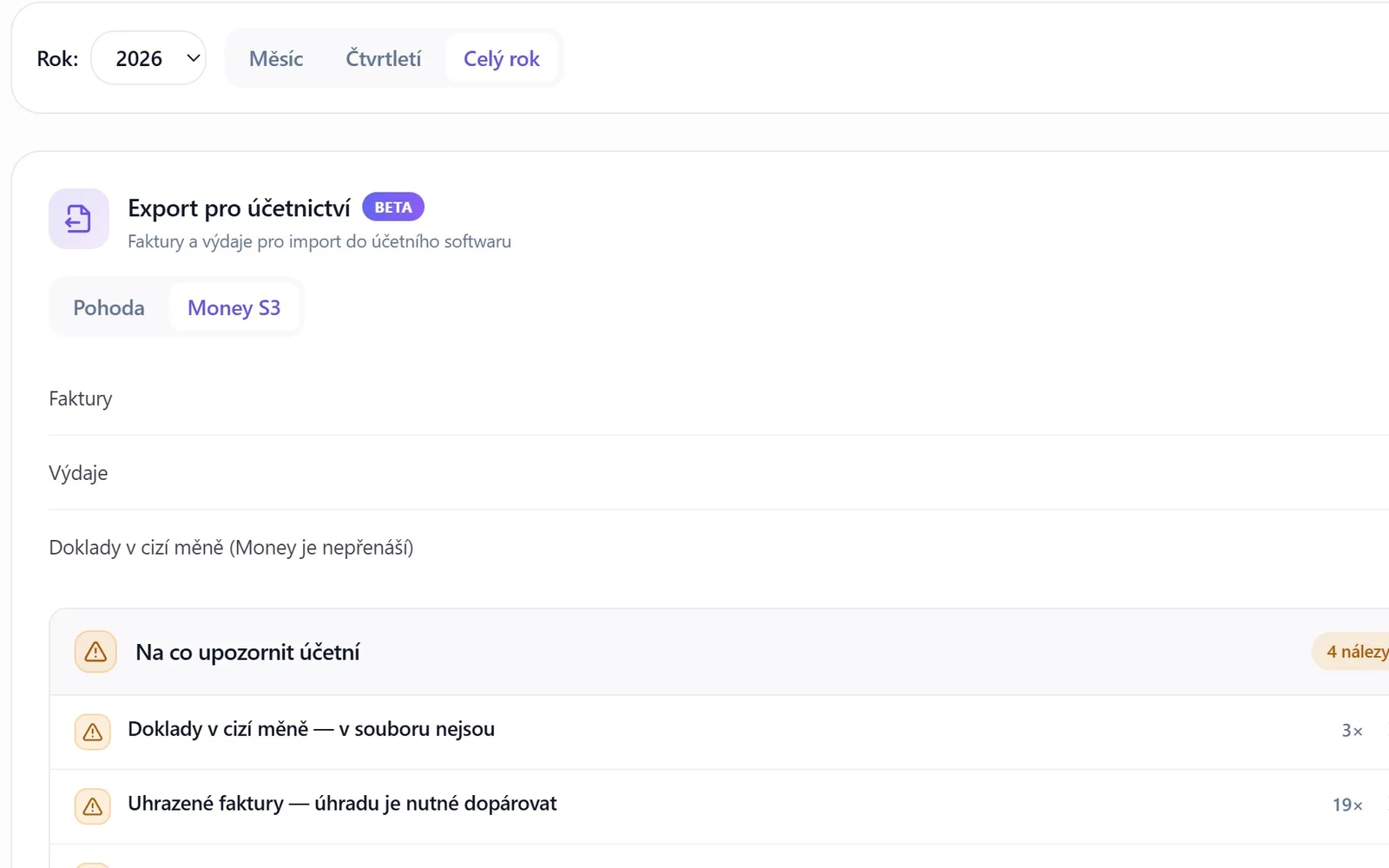Click the warning icon in Na co upozornit účetní header
The image size is (1389, 868).
point(95,652)
